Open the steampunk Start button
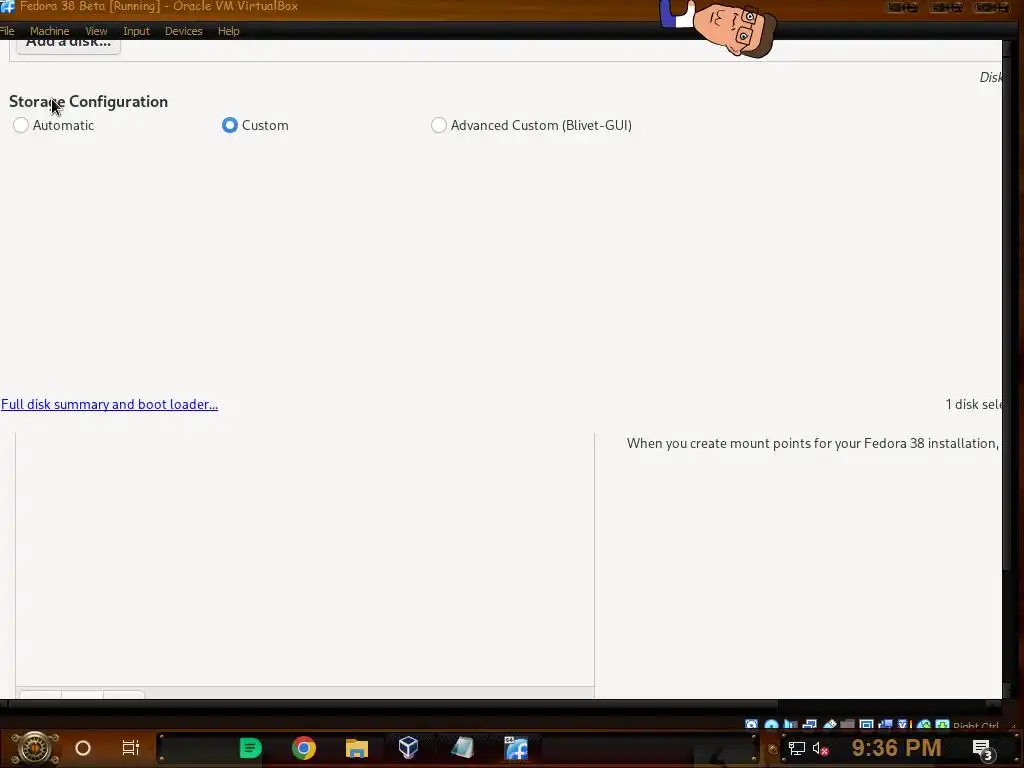 click(x=35, y=748)
